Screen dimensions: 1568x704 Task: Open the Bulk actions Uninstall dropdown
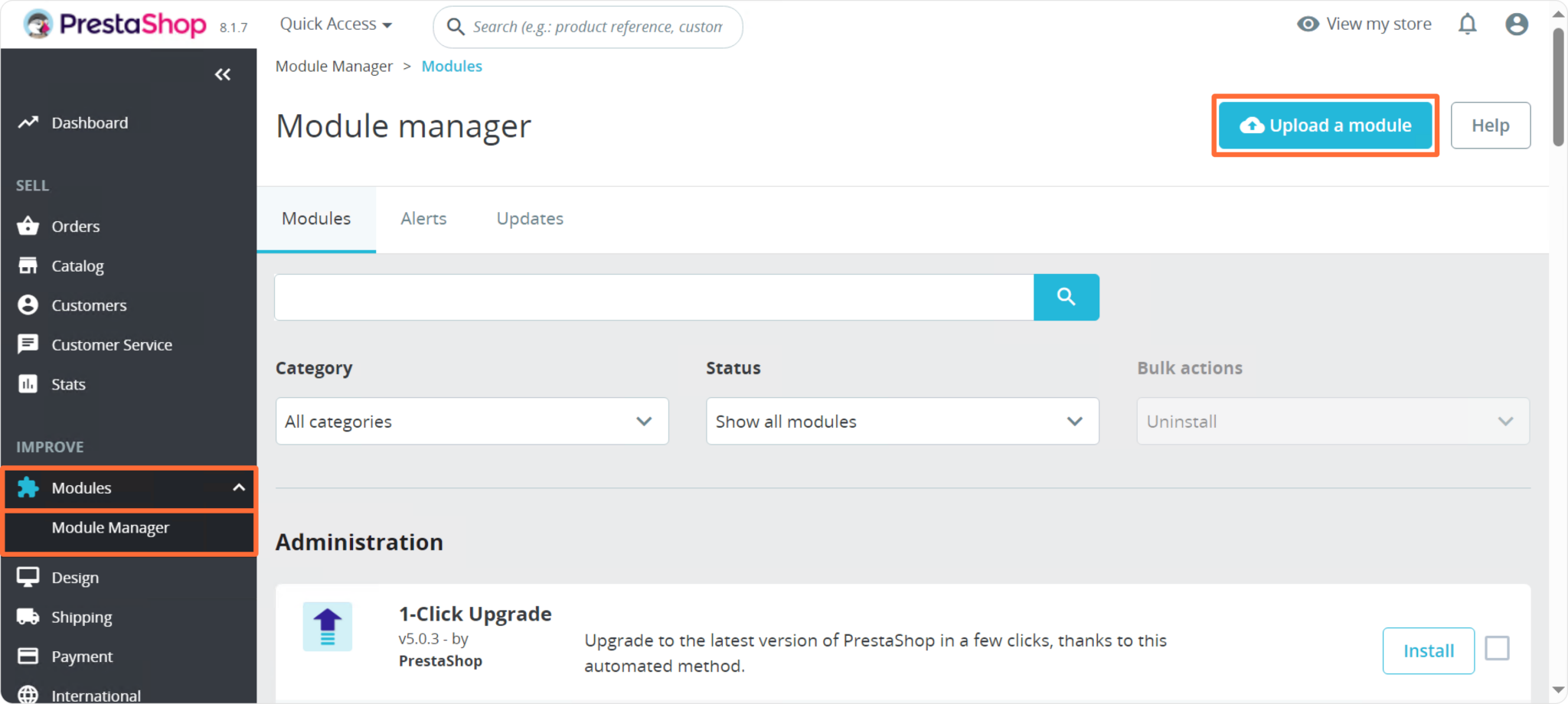coord(1332,421)
